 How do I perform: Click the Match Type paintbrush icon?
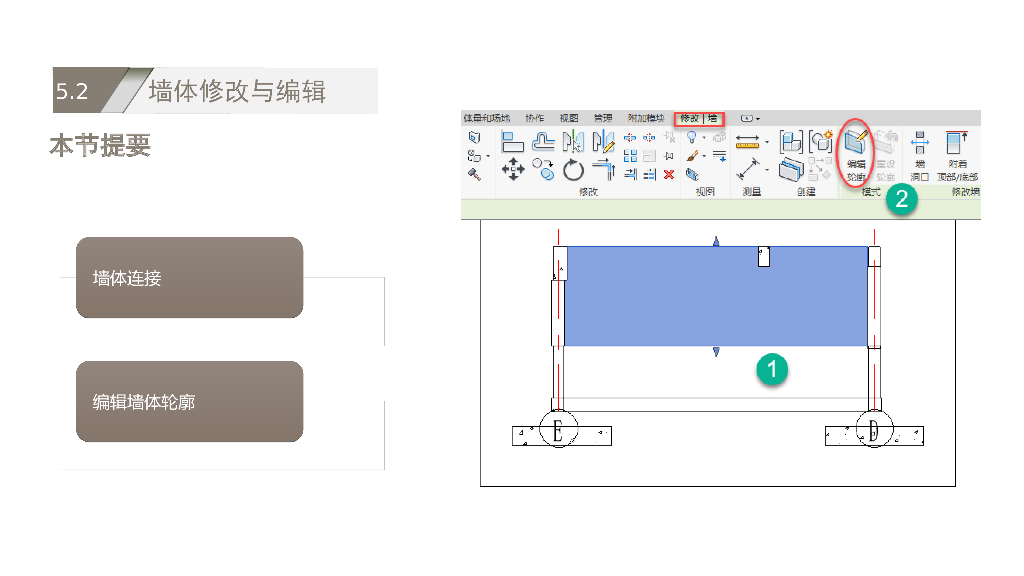coord(691,156)
